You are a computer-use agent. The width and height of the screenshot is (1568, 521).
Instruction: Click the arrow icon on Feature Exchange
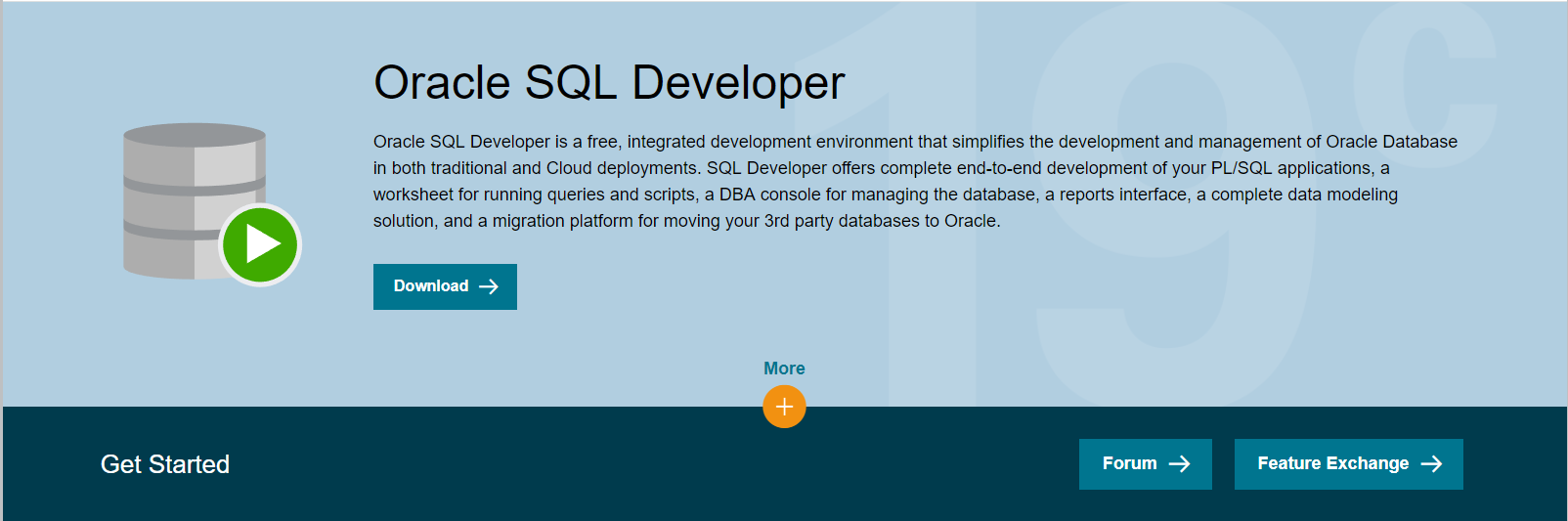coord(1431,464)
